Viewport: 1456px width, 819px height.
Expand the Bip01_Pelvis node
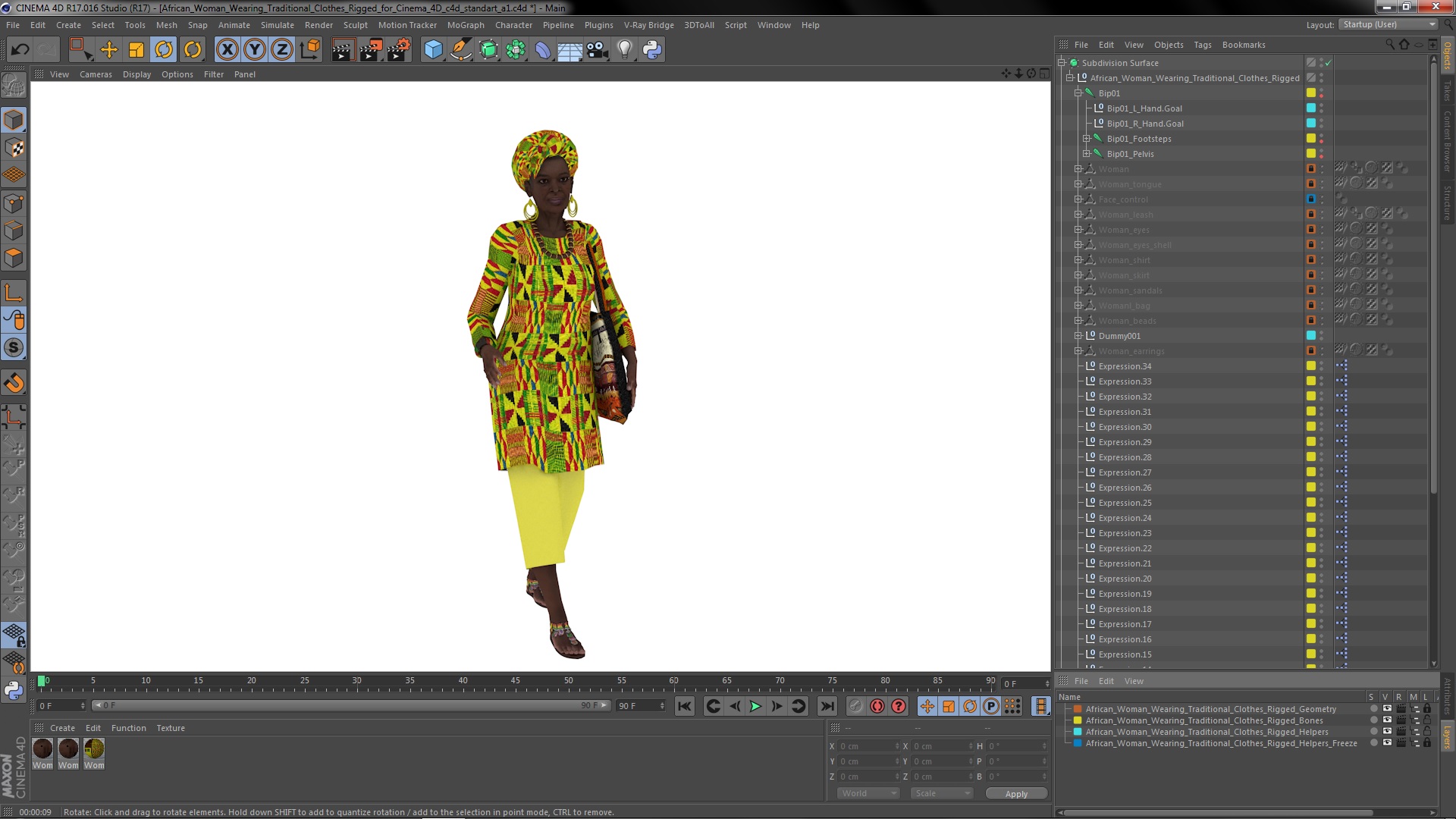(x=1087, y=154)
